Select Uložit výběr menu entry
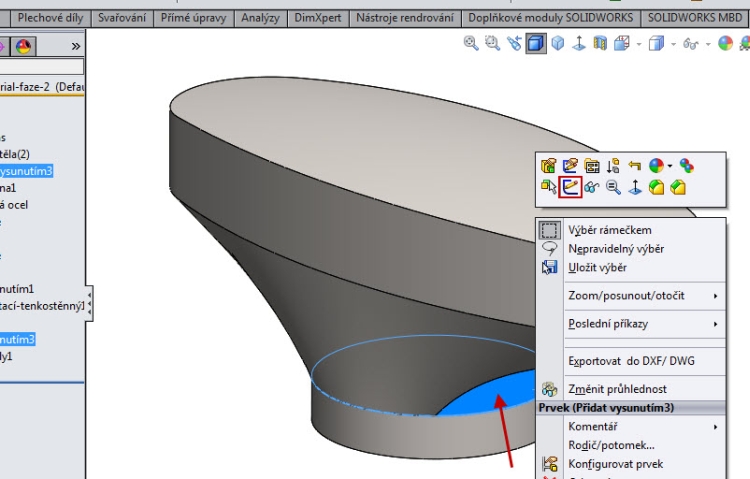Viewport: 750px width, 479px height. 631,267
